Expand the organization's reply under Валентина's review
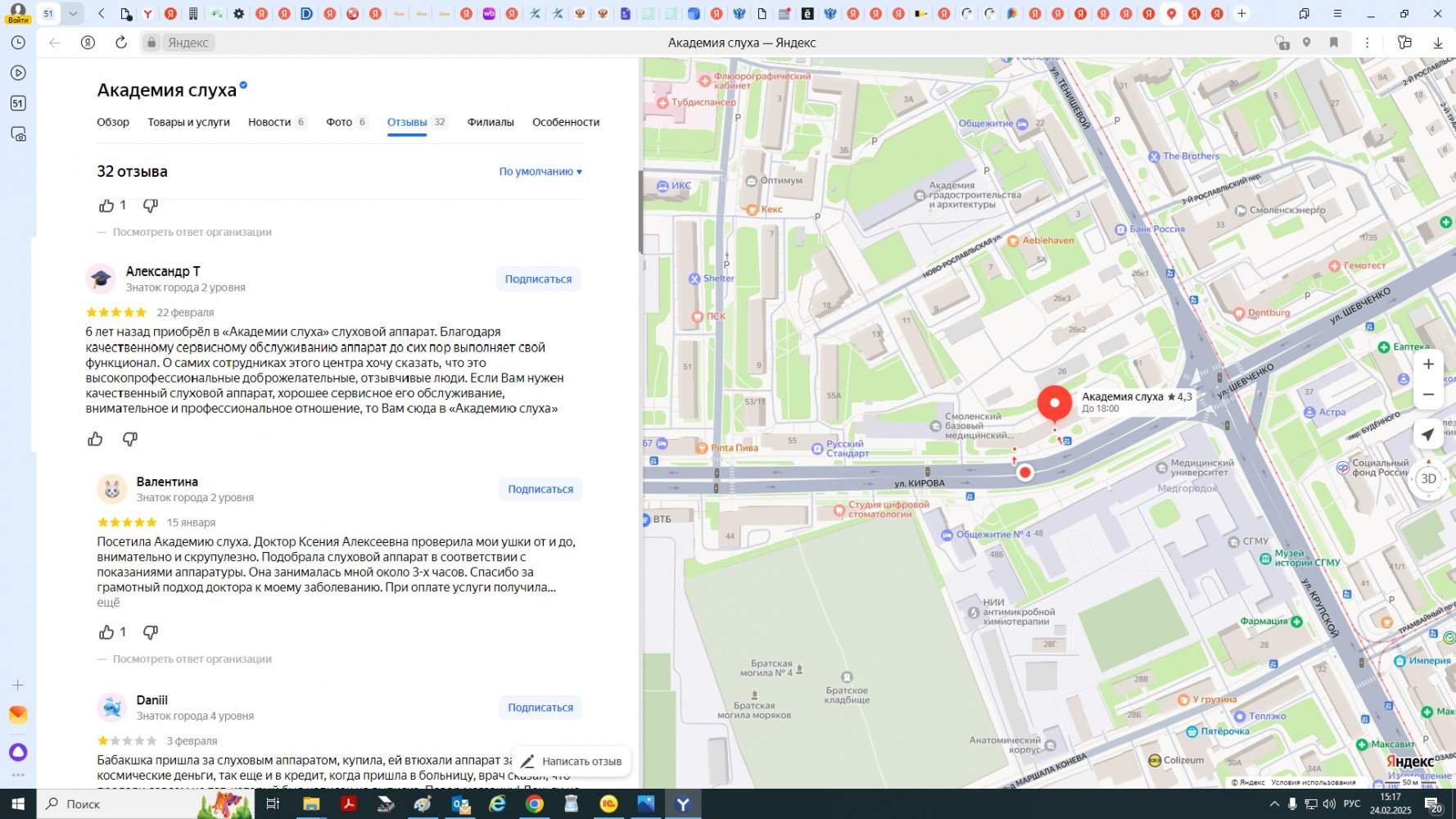Image resolution: width=1456 pixels, height=819 pixels. click(192, 659)
